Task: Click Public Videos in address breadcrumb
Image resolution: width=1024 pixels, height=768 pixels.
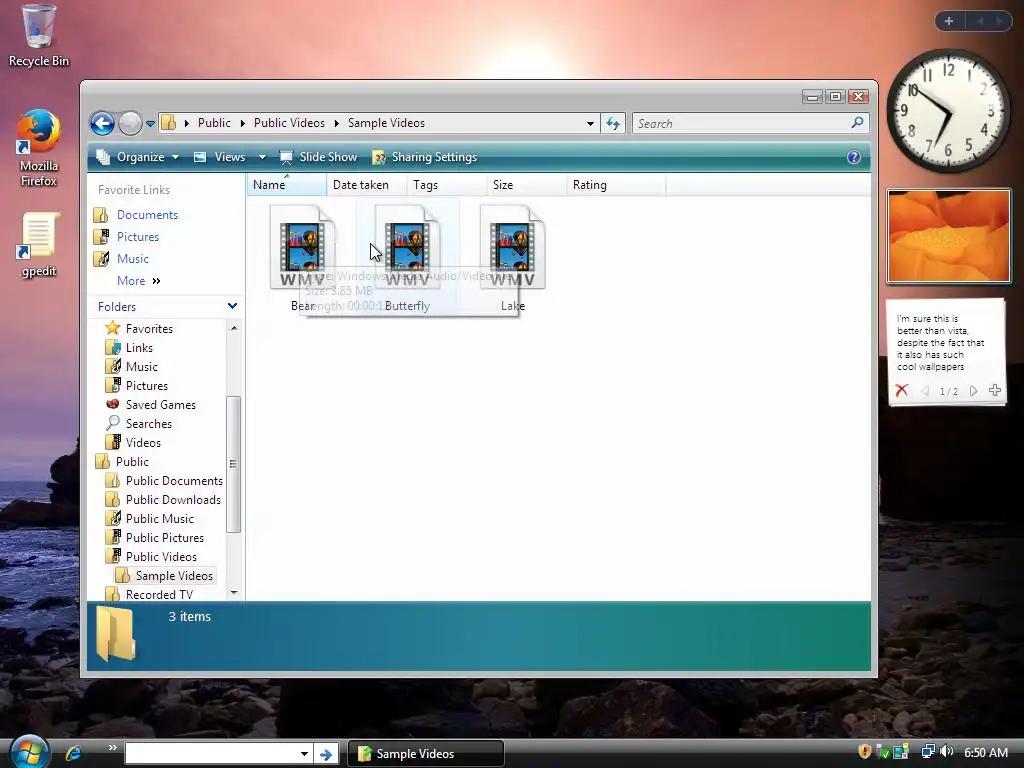Action: [289, 123]
